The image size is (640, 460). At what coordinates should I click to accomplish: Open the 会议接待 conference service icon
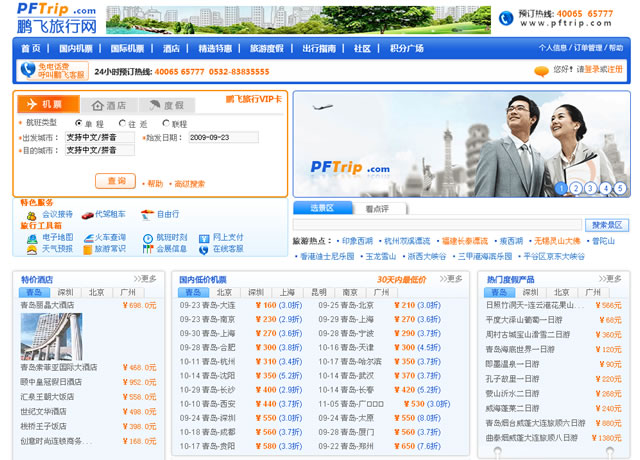(x=31, y=214)
